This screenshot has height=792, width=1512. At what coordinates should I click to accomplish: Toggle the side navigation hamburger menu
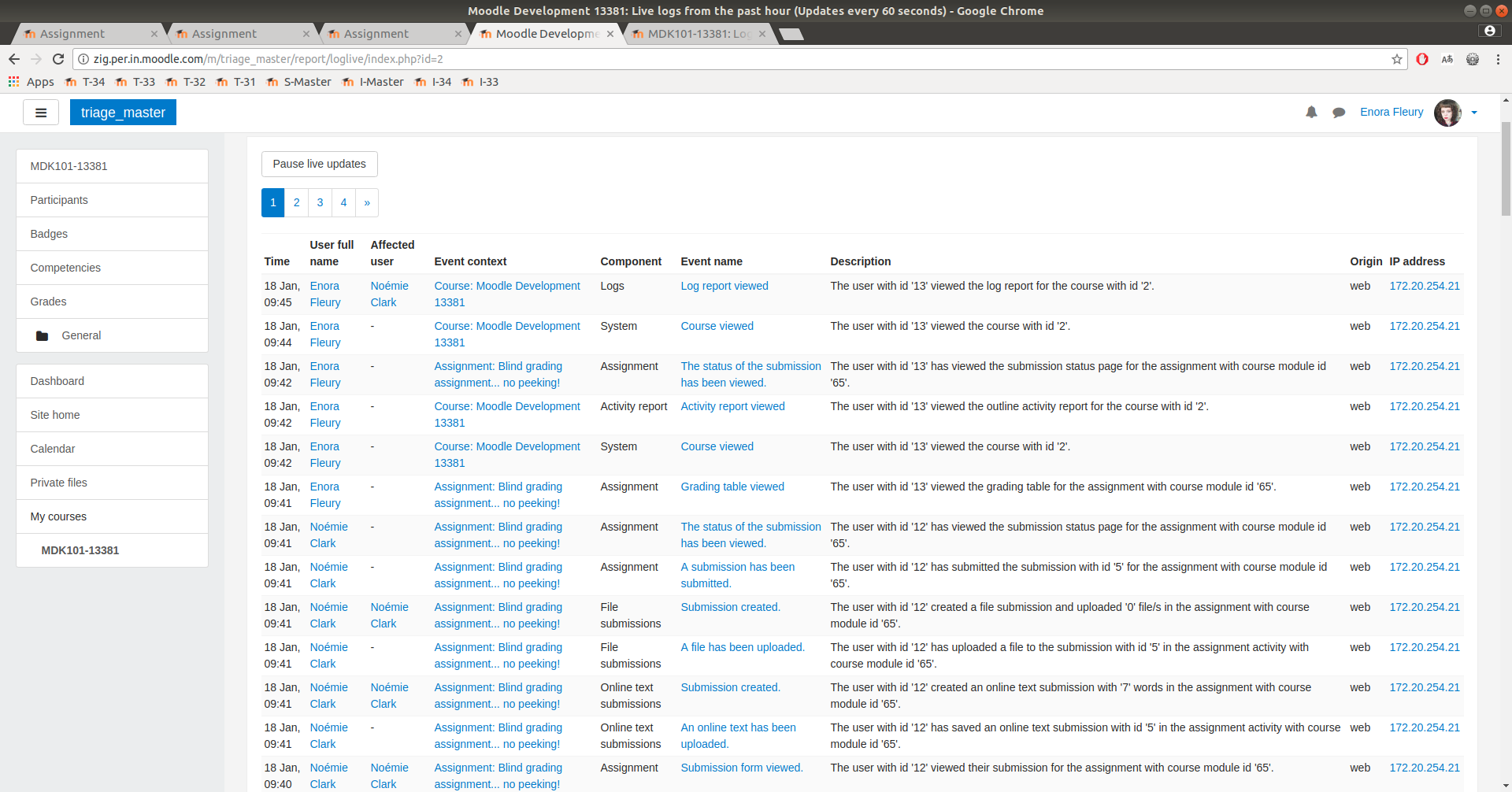[41, 113]
